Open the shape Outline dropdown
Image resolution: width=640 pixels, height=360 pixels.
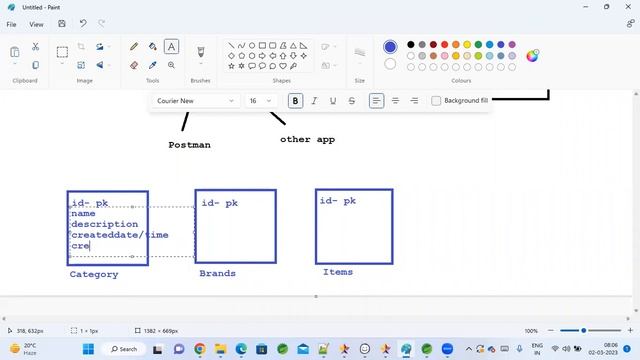point(329,47)
